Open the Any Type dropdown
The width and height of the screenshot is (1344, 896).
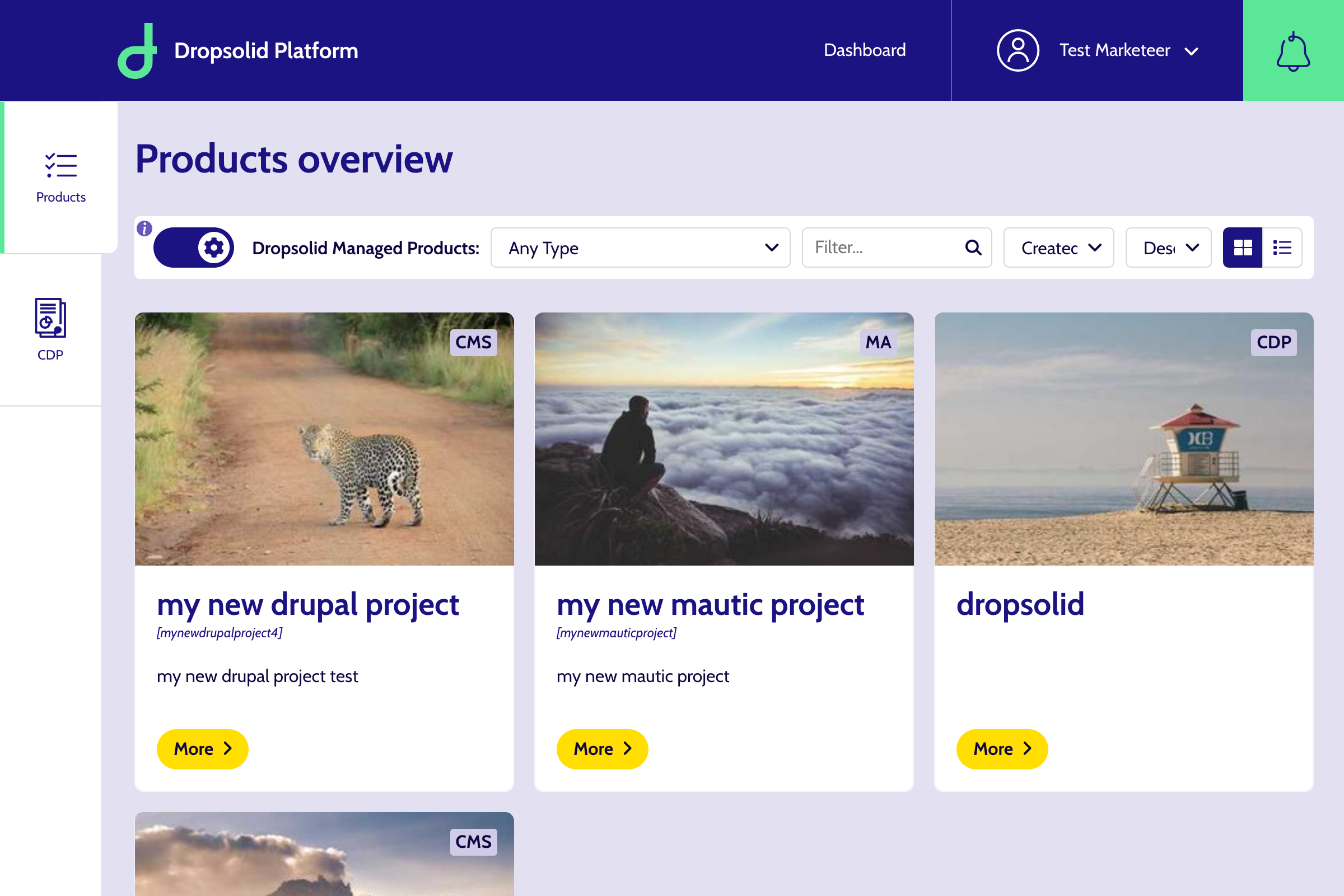[x=640, y=248]
